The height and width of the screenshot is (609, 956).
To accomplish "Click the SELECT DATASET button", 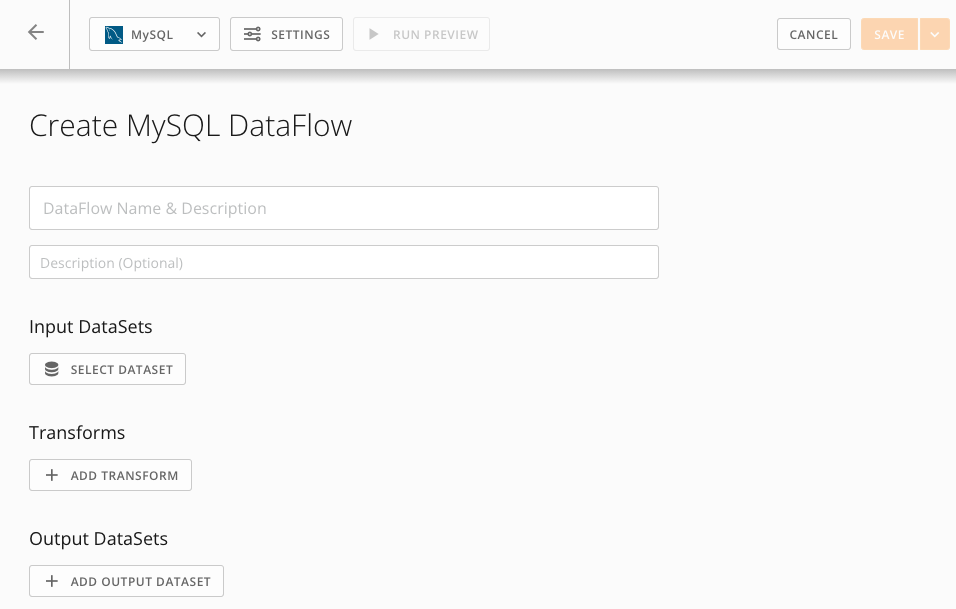I will pyautogui.click(x=107, y=368).
